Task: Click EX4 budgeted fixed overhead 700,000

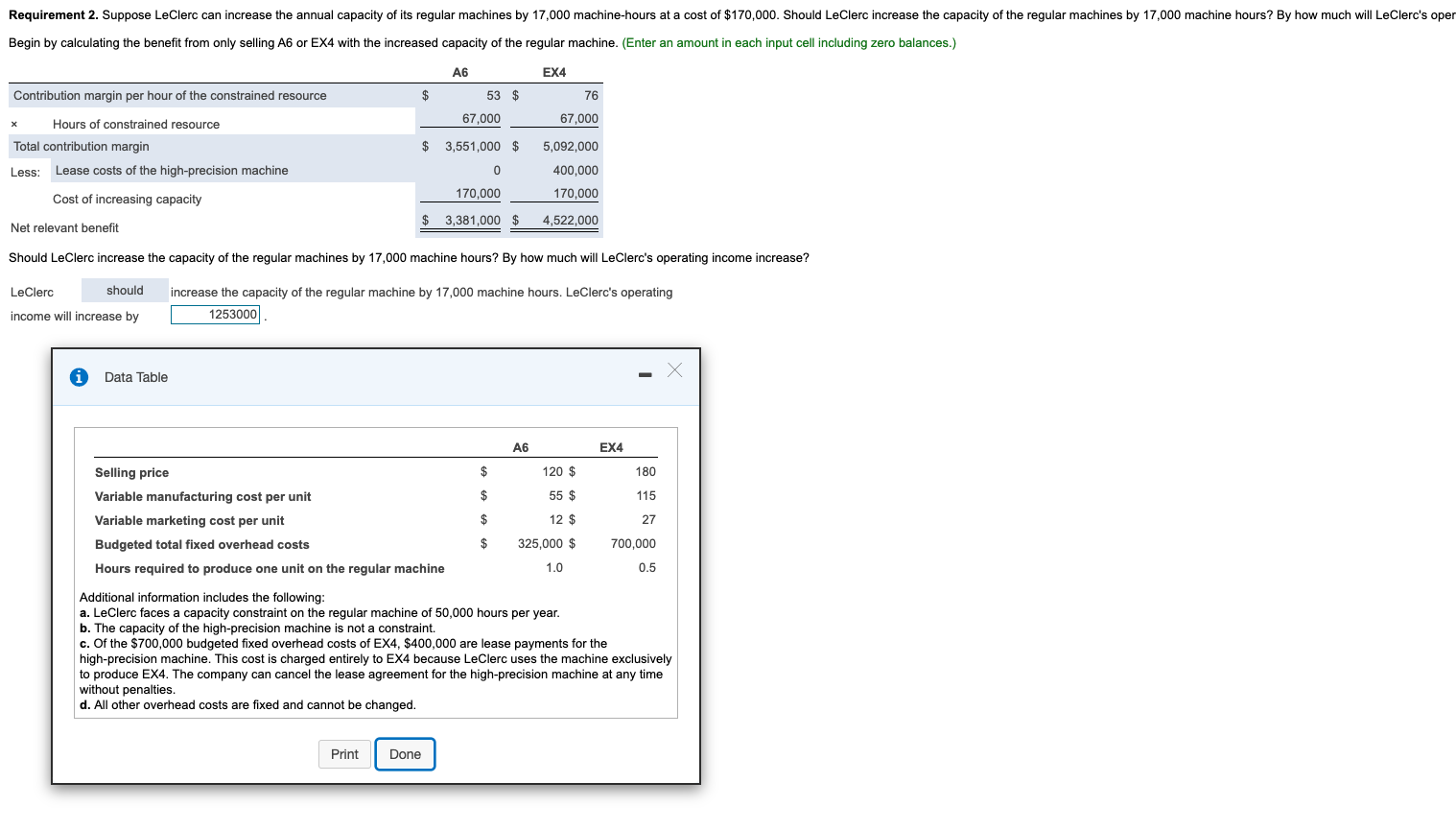Action: tap(633, 543)
